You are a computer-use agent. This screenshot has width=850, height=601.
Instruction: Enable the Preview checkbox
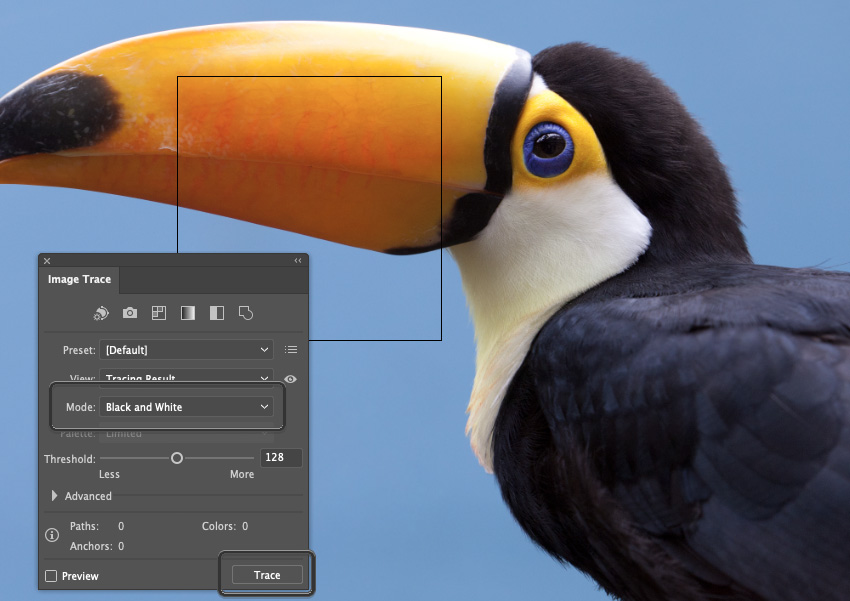52,576
